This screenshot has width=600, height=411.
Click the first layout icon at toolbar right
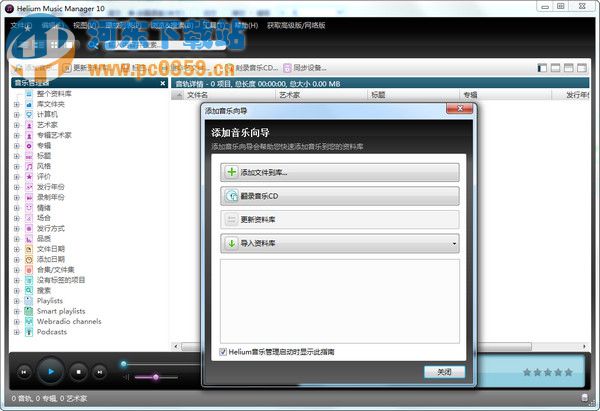tap(542, 68)
